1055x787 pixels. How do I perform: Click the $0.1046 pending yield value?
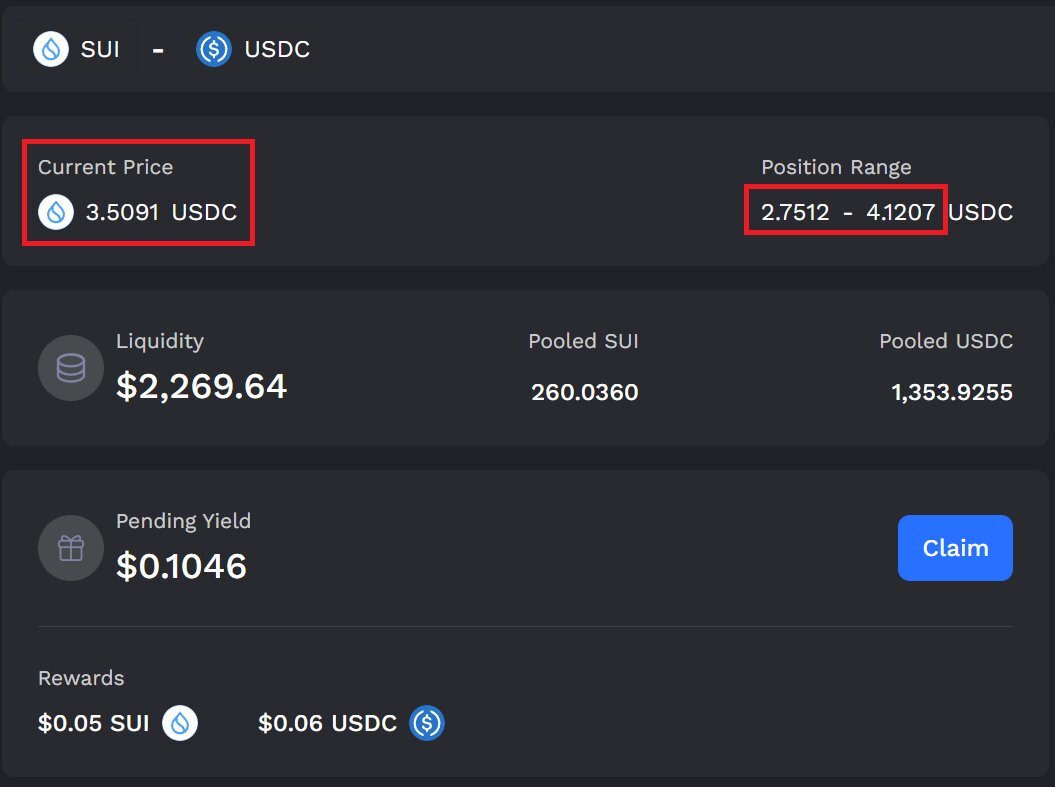click(x=182, y=566)
